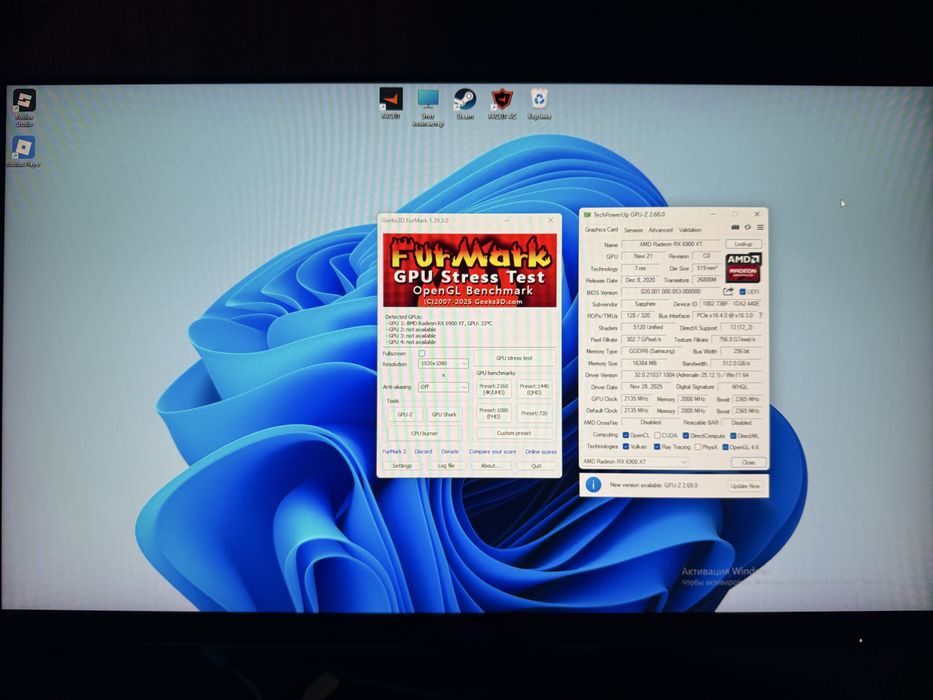Click the Memory Size 16384 MB field
933x700 pixels.
click(x=644, y=363)
